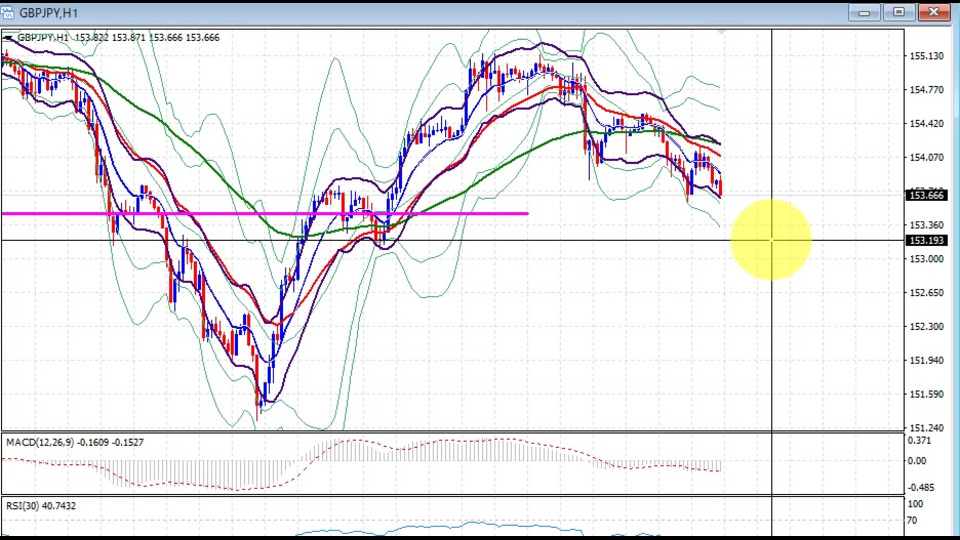Click the RSI scale value 100
The width and height of the screenshot is (960, 540).
pos(915,504)
